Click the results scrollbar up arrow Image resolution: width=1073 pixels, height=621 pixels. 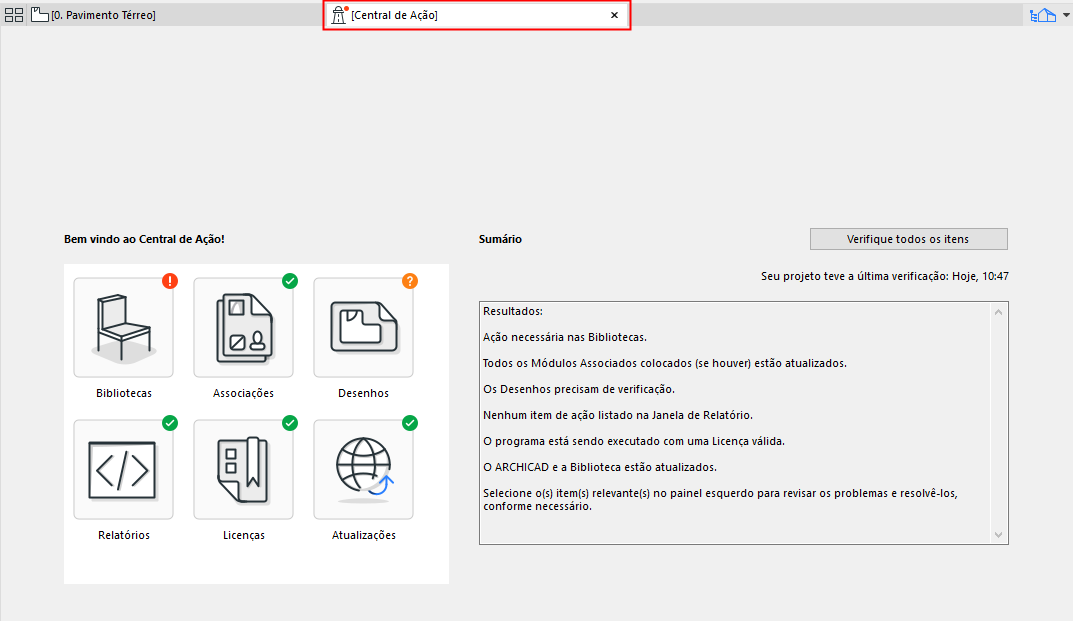(998, 312)
